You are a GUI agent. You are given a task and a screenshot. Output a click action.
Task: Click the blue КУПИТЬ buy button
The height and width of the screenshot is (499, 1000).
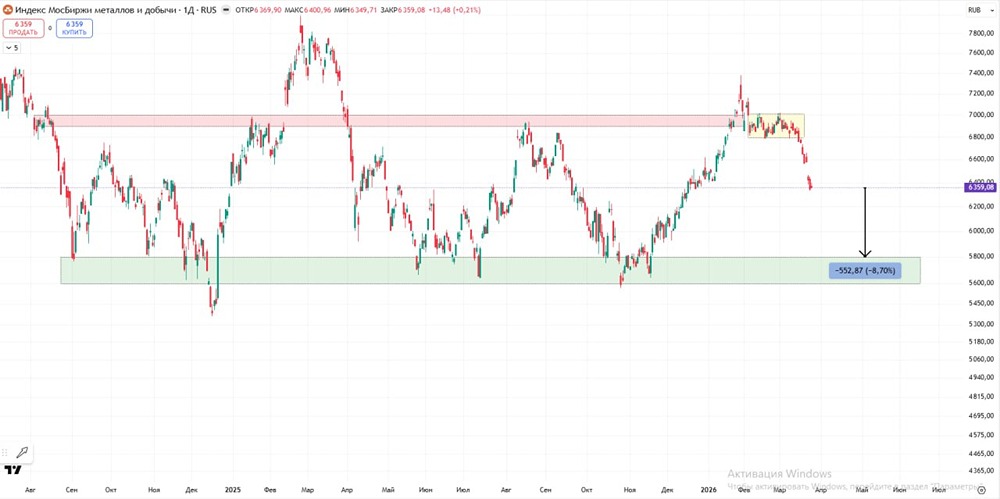click(74, 28)
